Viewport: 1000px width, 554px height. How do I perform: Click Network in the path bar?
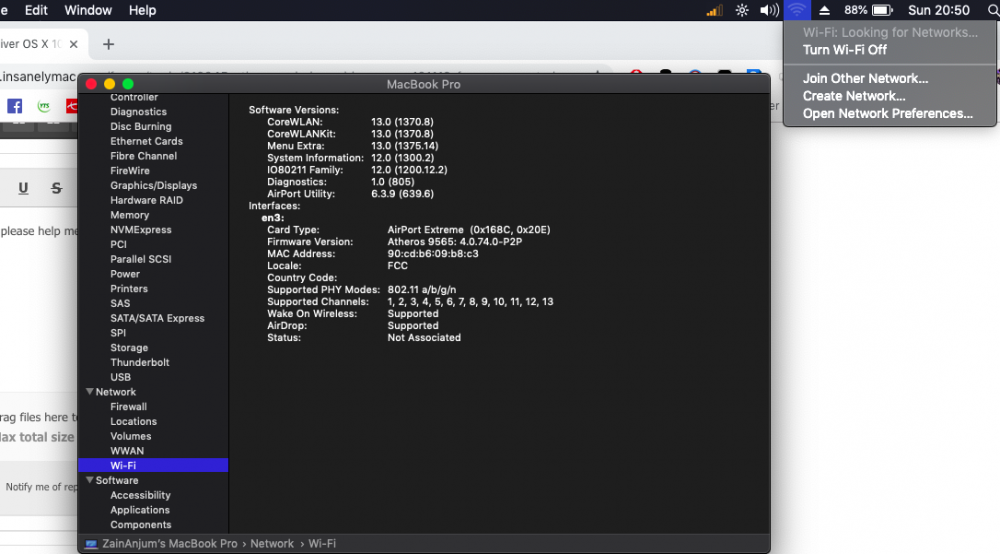pyautogui.click(x=272, y=544)
